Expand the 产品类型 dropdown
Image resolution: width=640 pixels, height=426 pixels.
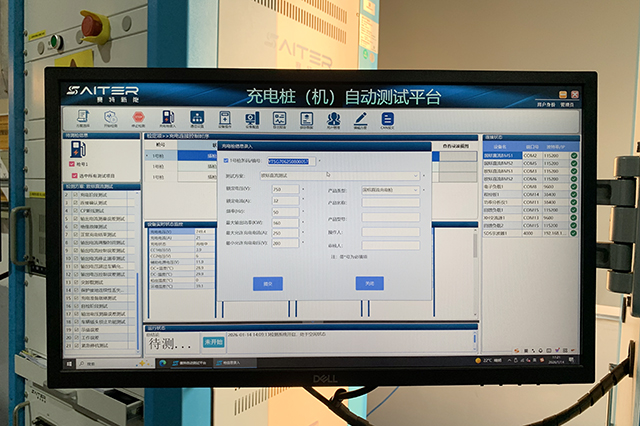click(390, 188)
